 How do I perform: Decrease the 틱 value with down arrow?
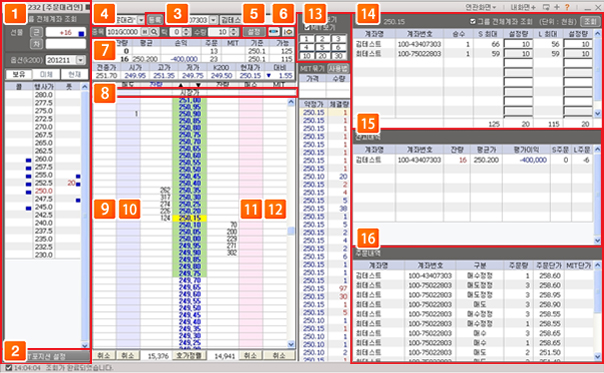click(x=186, y=34)
